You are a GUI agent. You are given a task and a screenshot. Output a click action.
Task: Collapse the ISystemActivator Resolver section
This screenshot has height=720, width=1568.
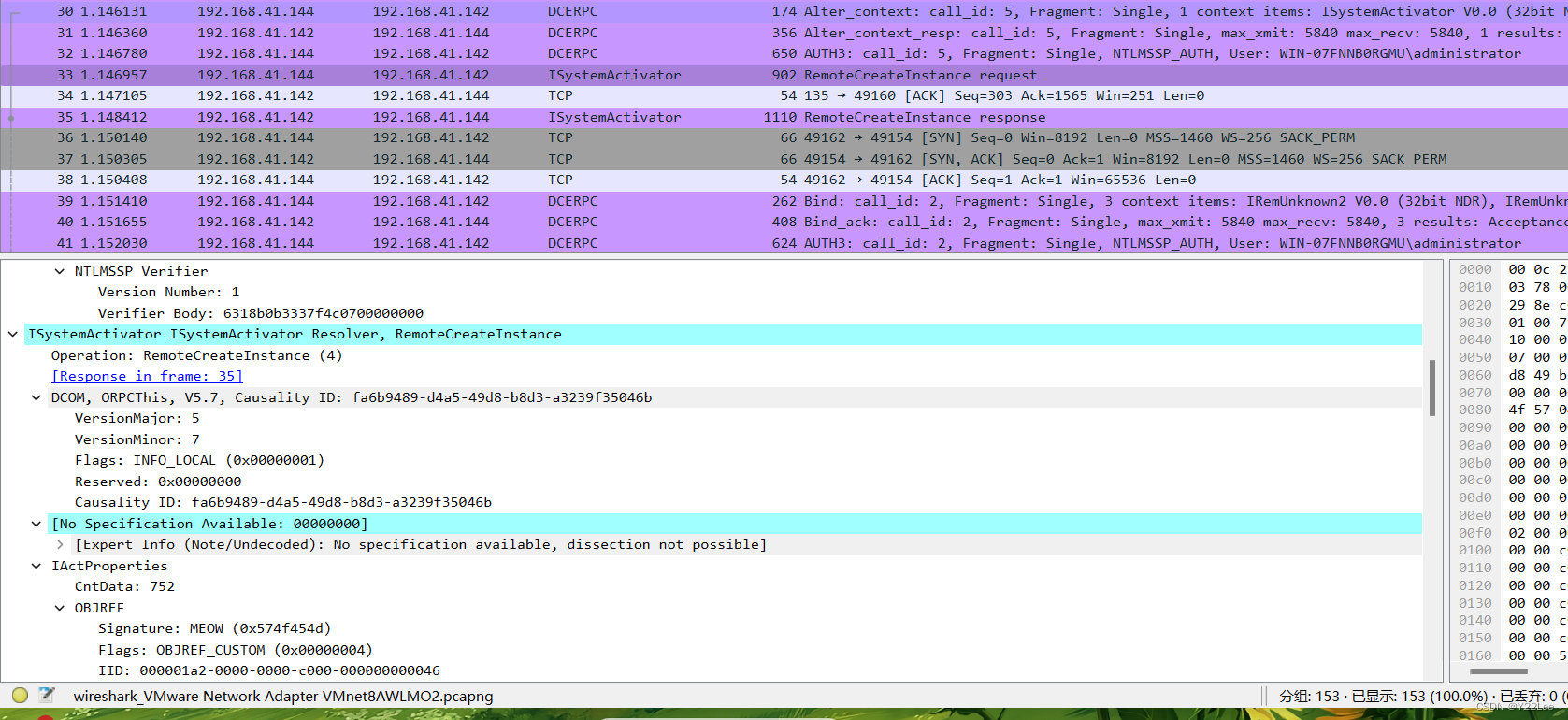click(x=13, y=334)
